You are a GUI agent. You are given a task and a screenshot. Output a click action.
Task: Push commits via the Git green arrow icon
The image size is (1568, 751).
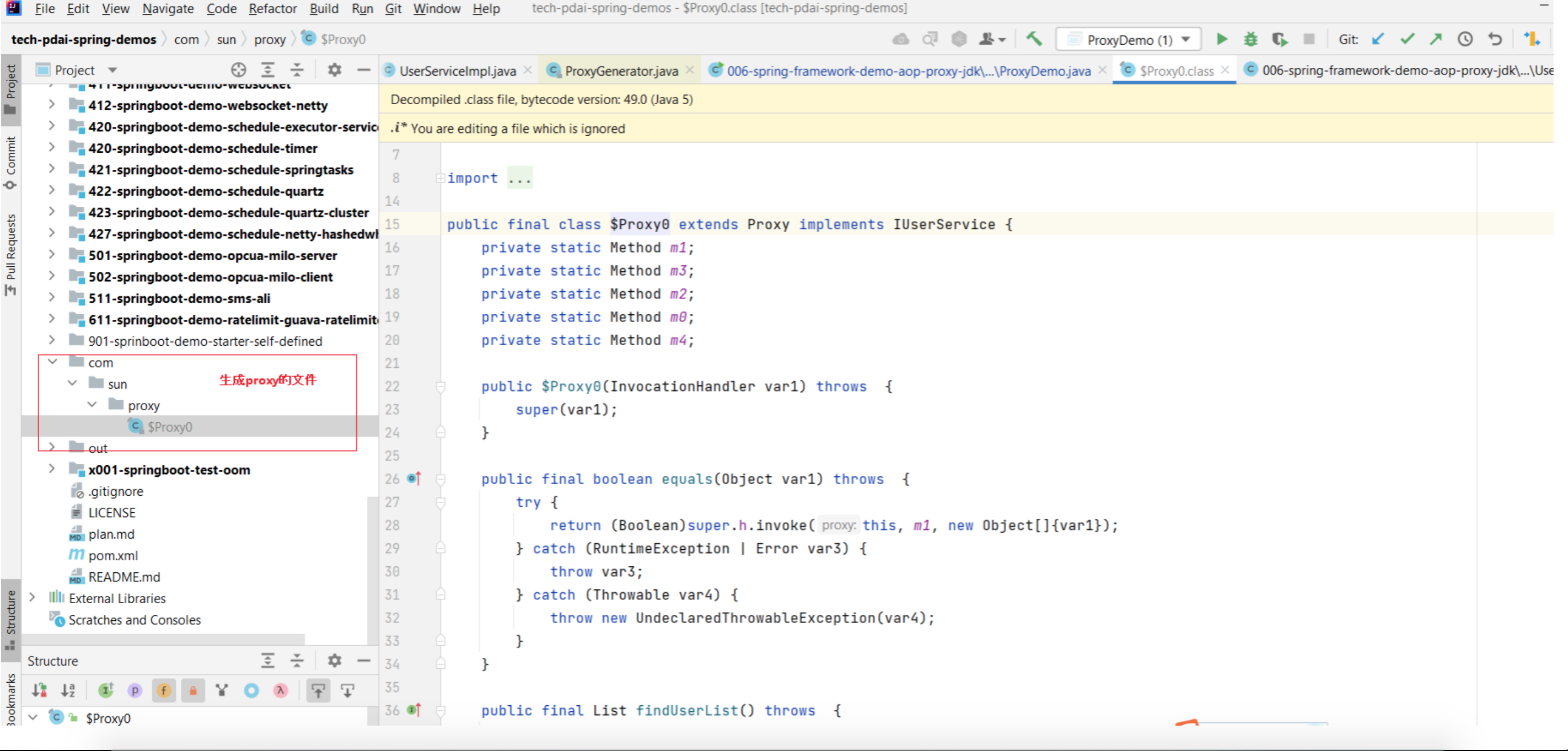1436,40
